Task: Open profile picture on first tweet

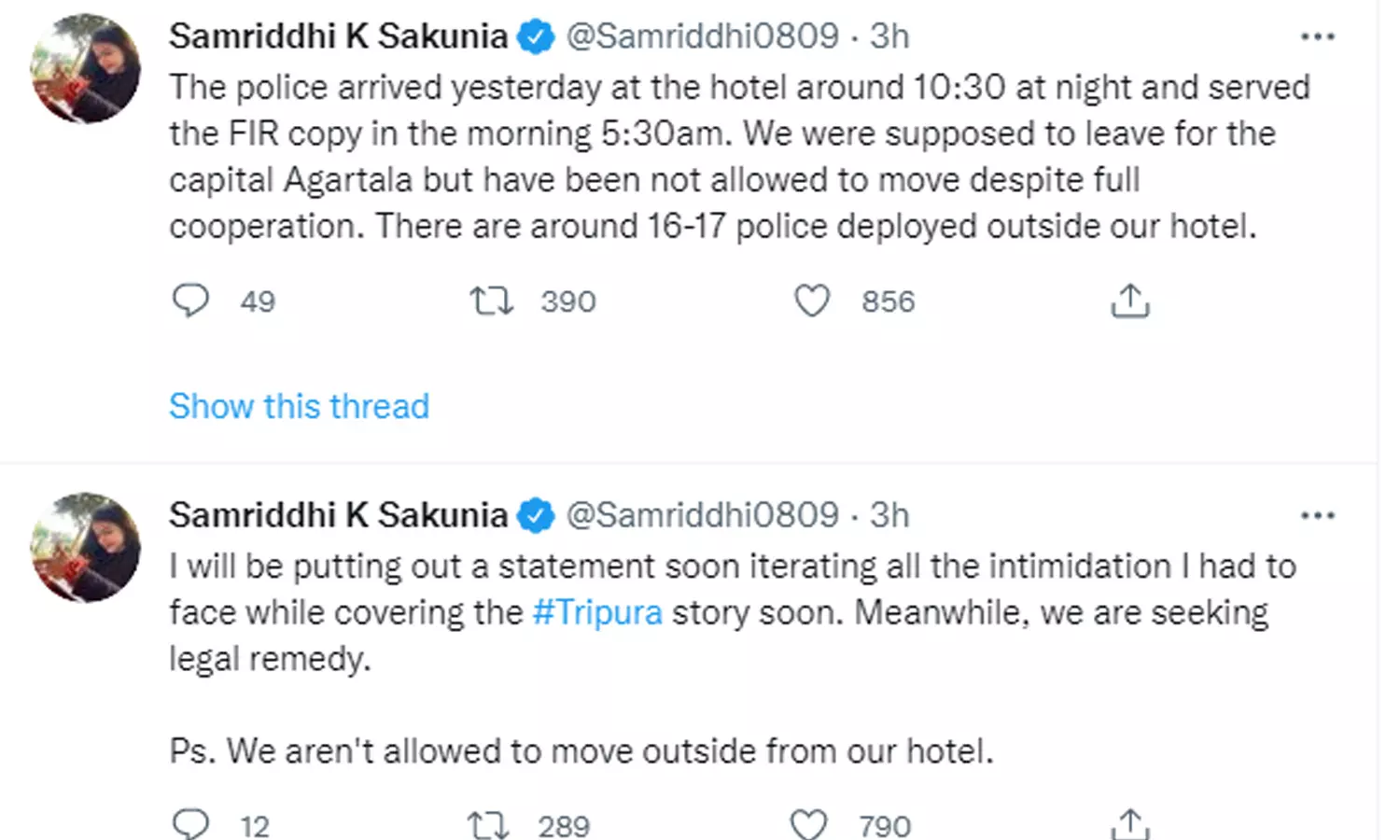Action: (86, 68)
